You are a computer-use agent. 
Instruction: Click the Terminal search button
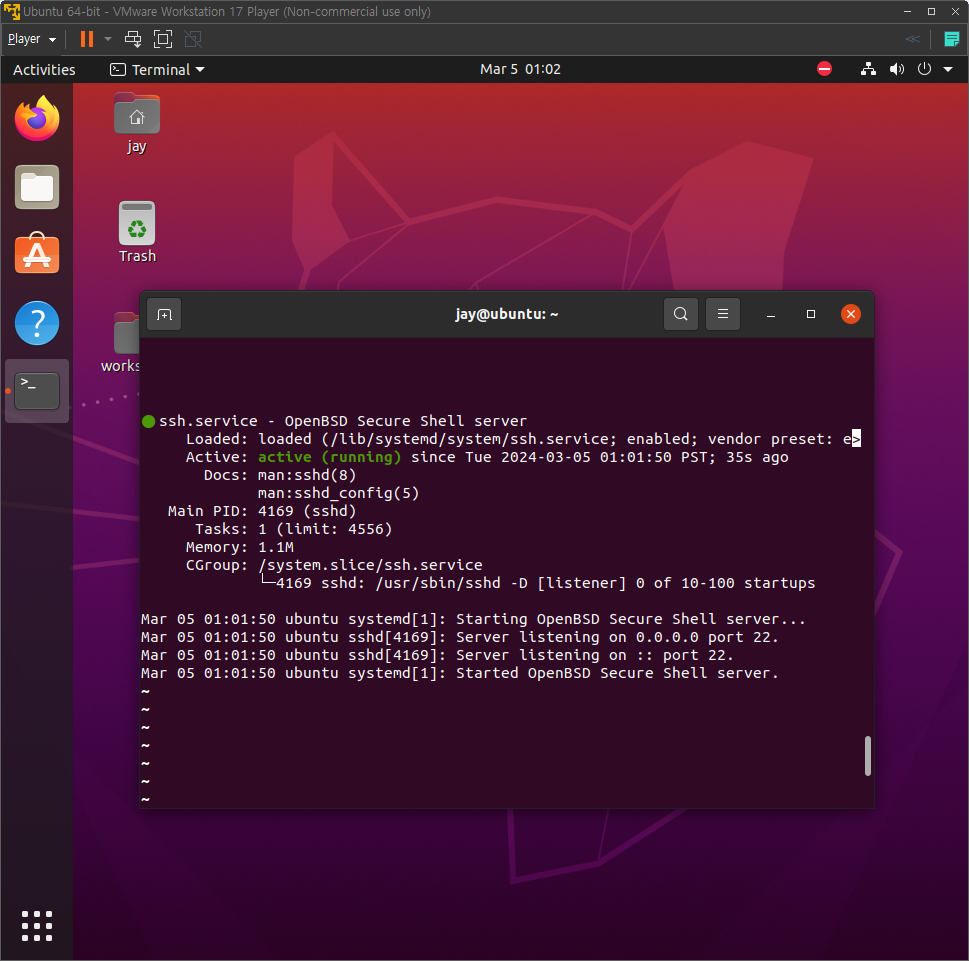pos(680,314)
